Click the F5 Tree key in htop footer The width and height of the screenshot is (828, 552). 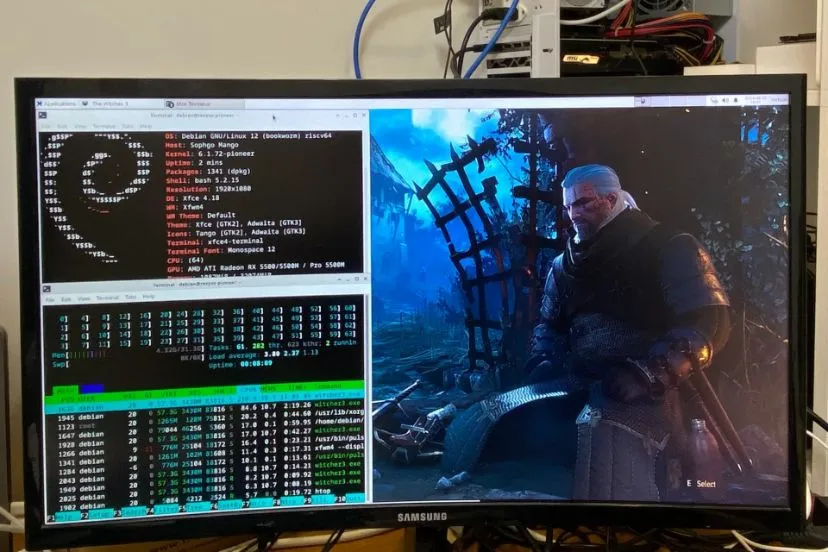[195, 507]
